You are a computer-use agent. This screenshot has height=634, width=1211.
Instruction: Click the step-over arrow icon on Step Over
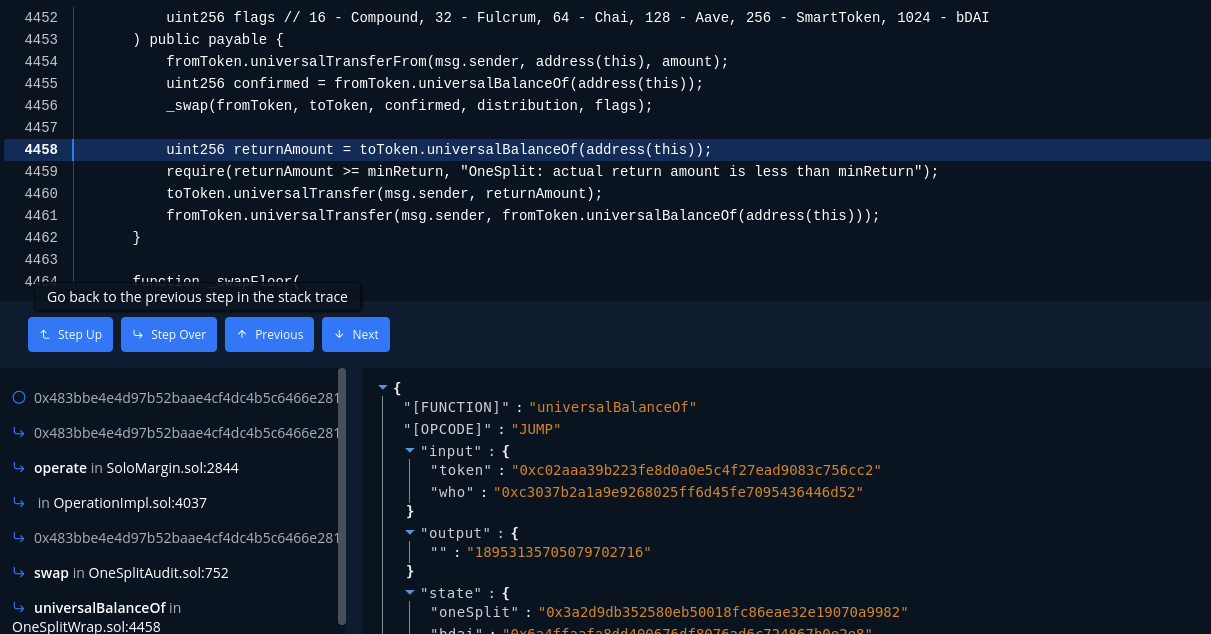(x=138, y=335)
